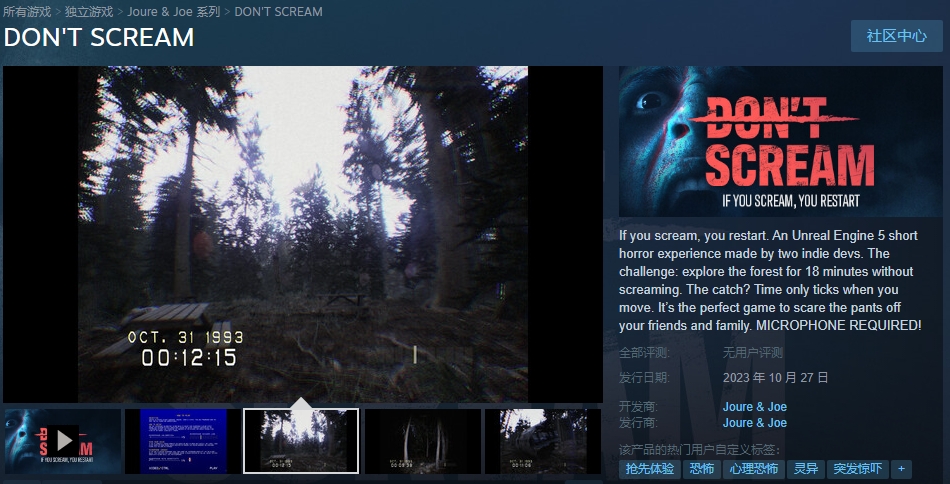Select the 突发惊吓 tag

coord(857,469)
